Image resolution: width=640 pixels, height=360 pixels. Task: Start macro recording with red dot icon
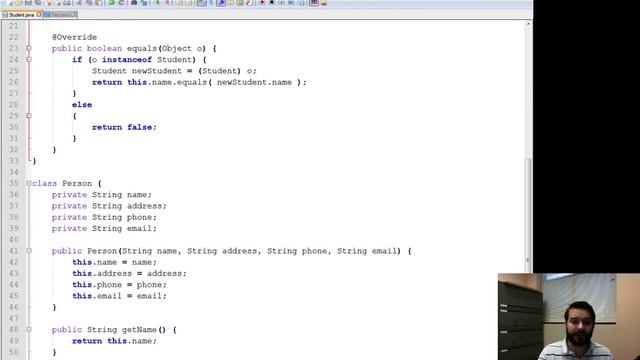pos(262,3)
